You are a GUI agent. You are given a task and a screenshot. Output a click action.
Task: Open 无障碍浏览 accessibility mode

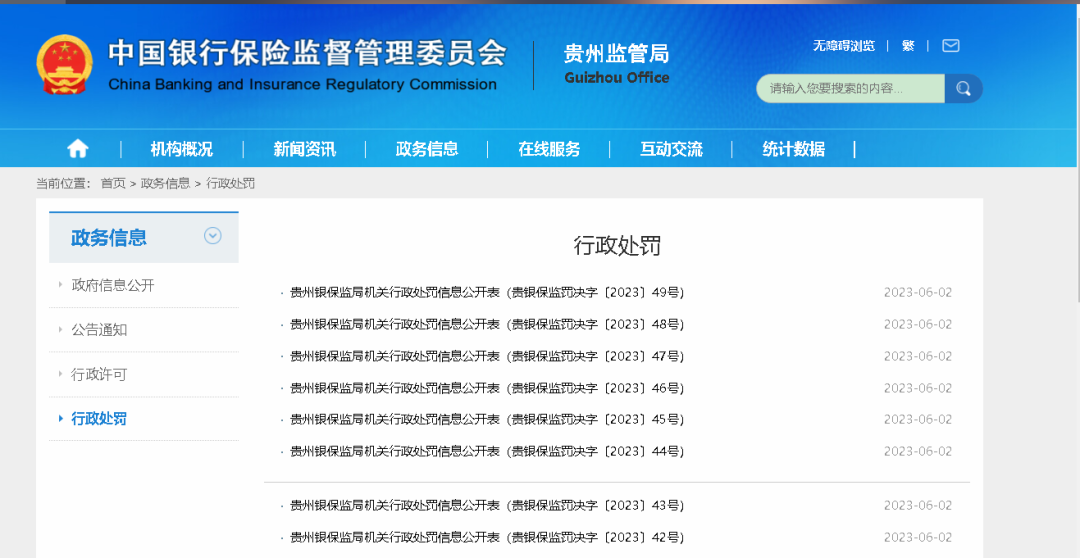pyautogui.click(x=844, y=45)
